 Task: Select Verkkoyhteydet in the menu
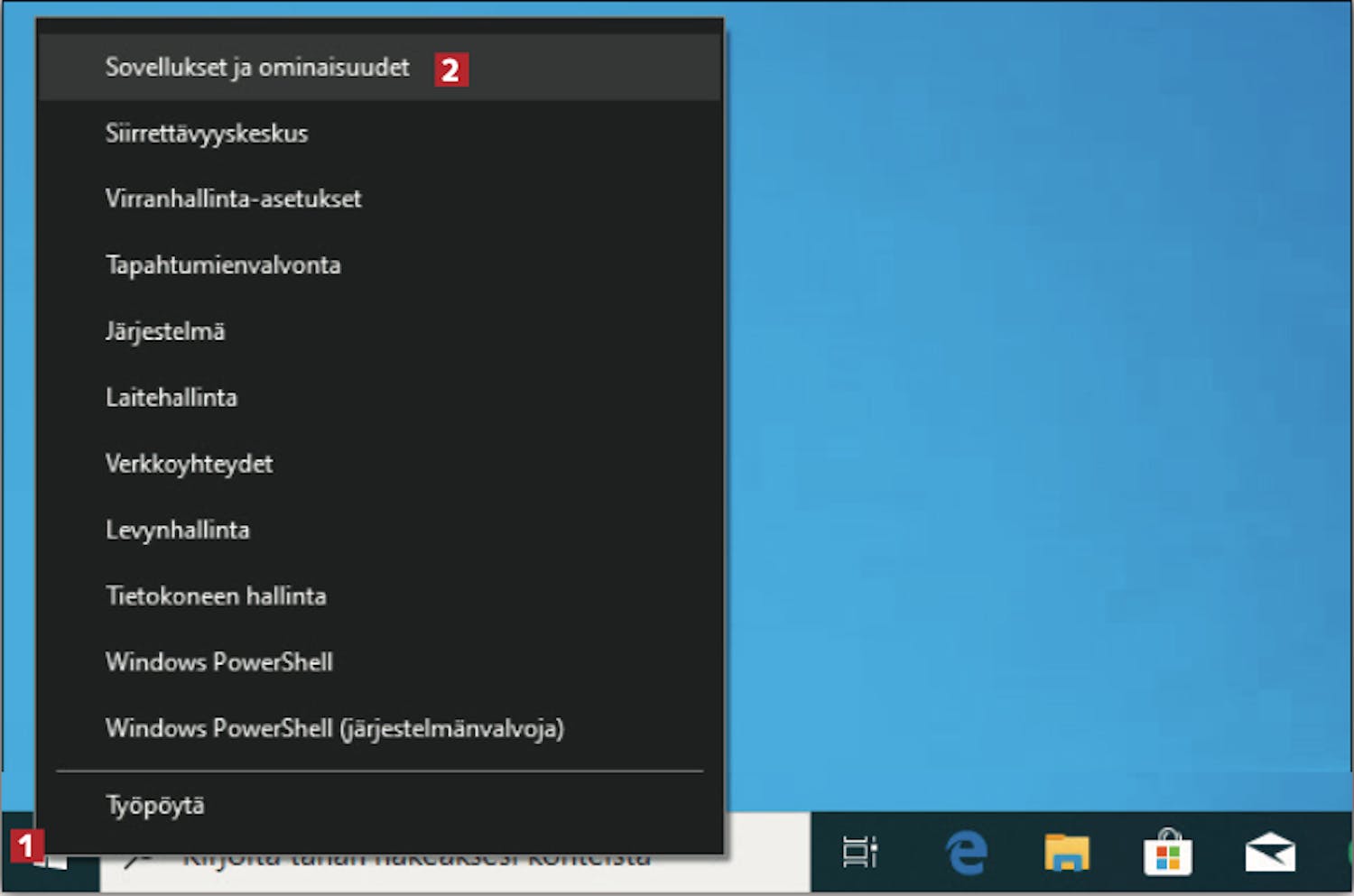[x=189, y=464]
